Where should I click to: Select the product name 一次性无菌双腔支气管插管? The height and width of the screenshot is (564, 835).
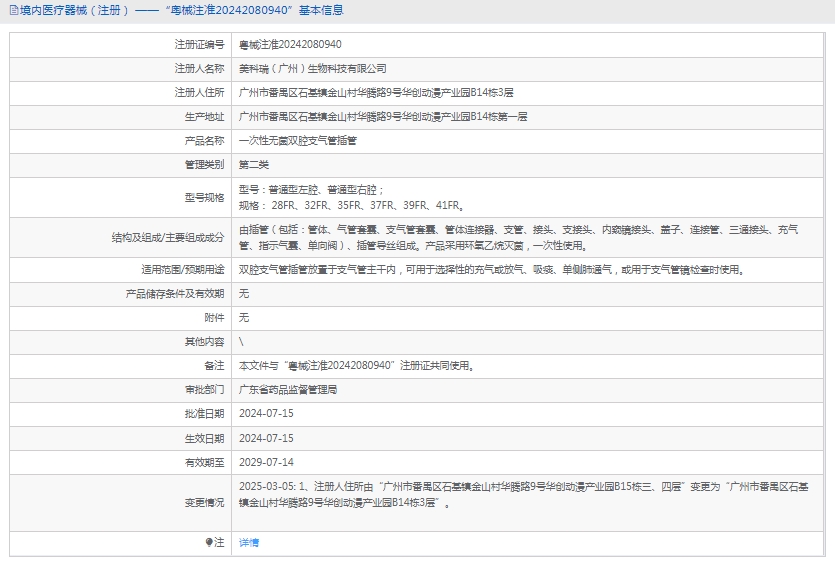[x=297, y=141]
